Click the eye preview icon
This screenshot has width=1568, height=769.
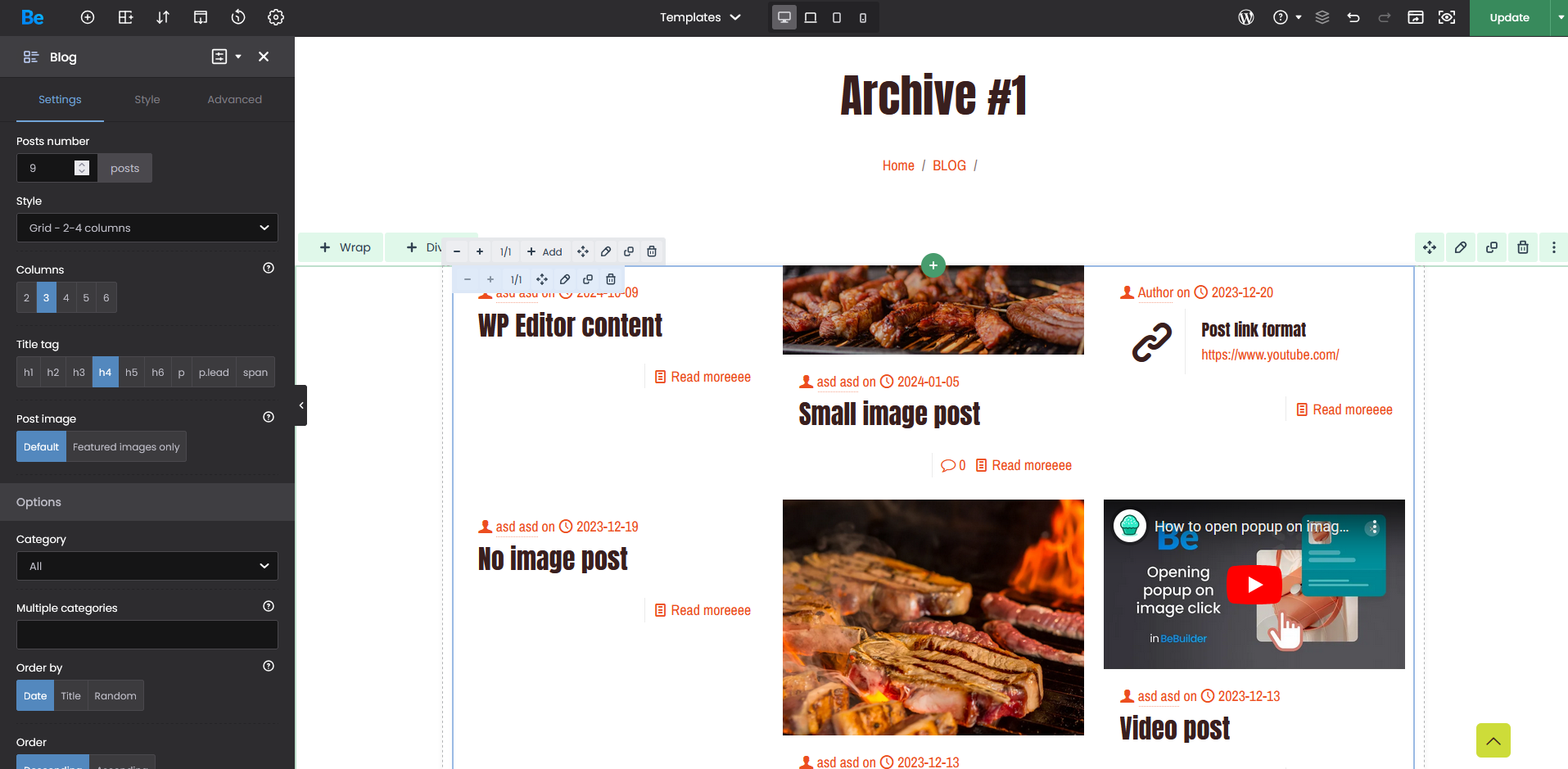[1447, 17]
